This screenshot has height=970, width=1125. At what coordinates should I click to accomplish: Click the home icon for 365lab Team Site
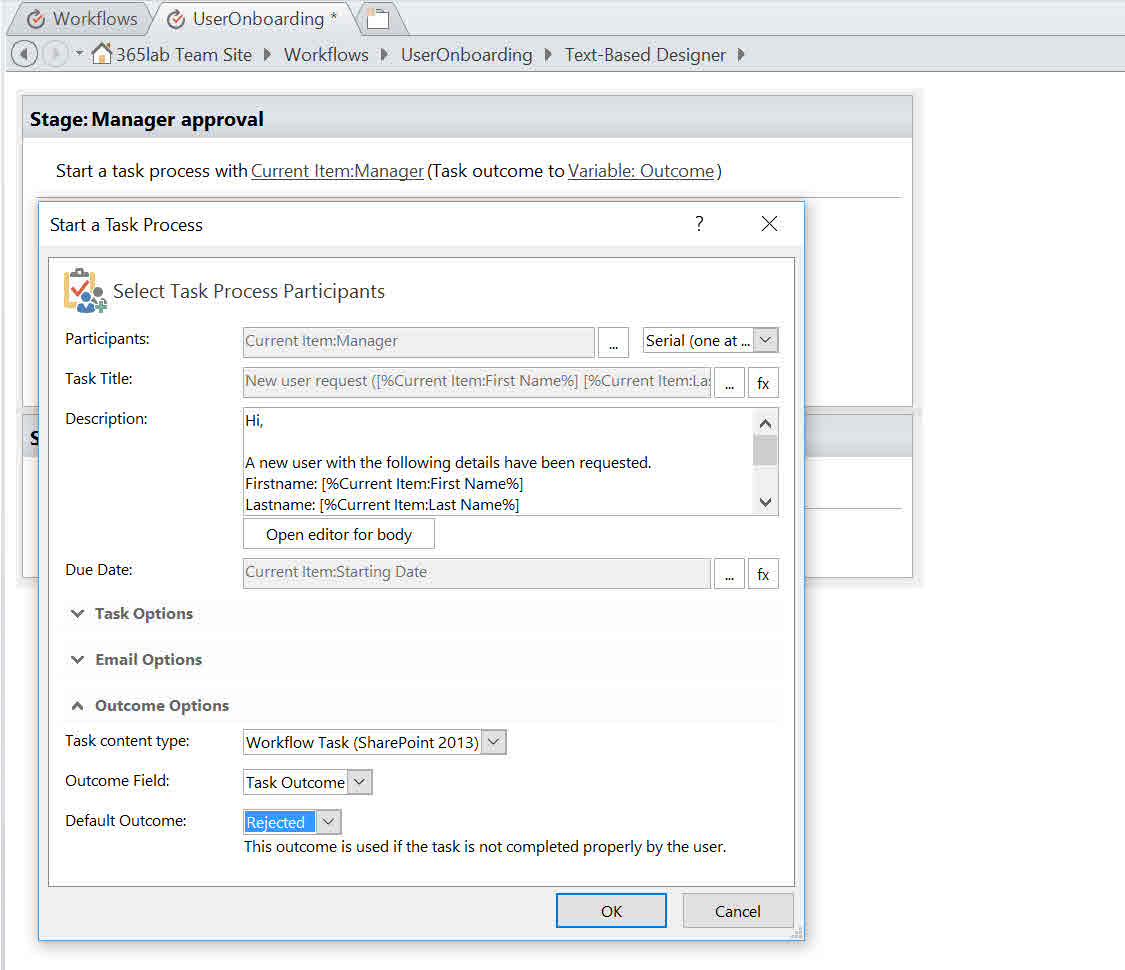tap(101, 54)
